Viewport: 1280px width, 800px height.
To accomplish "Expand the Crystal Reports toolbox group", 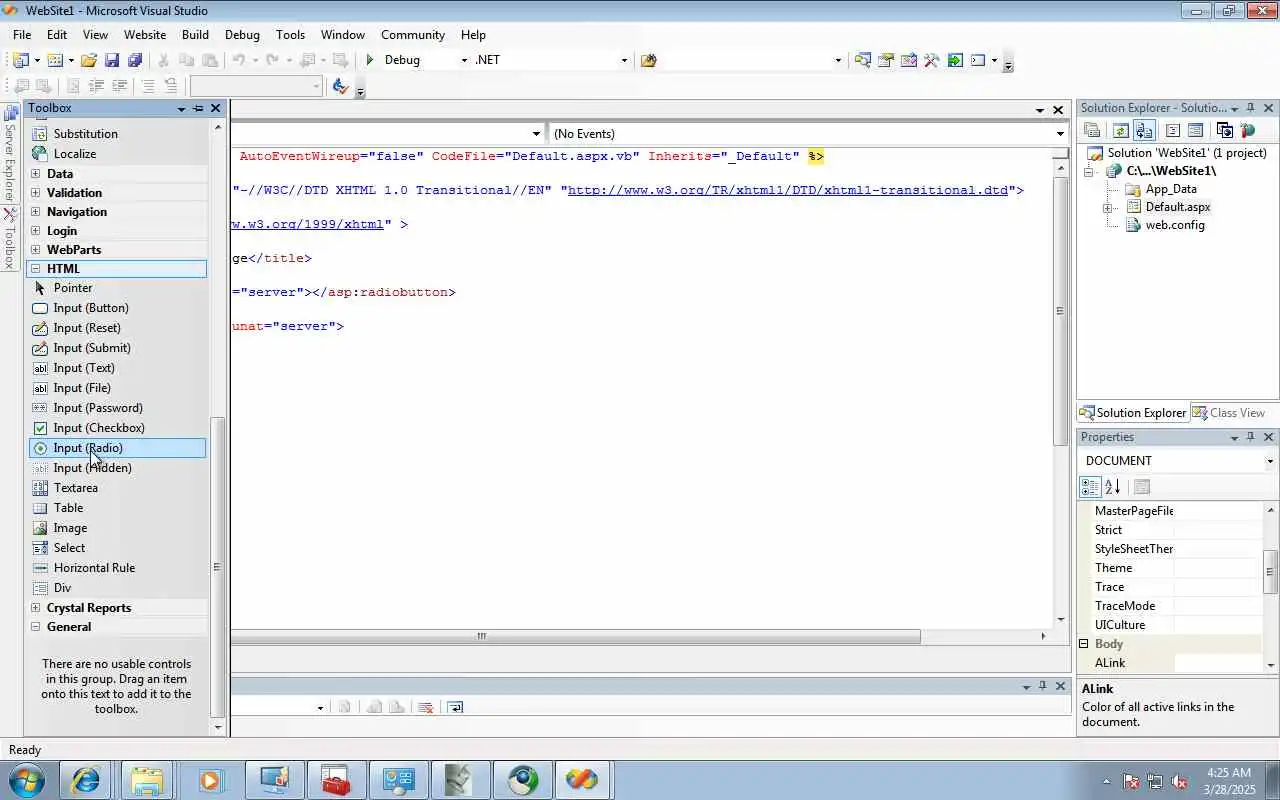I will (36, 608).
